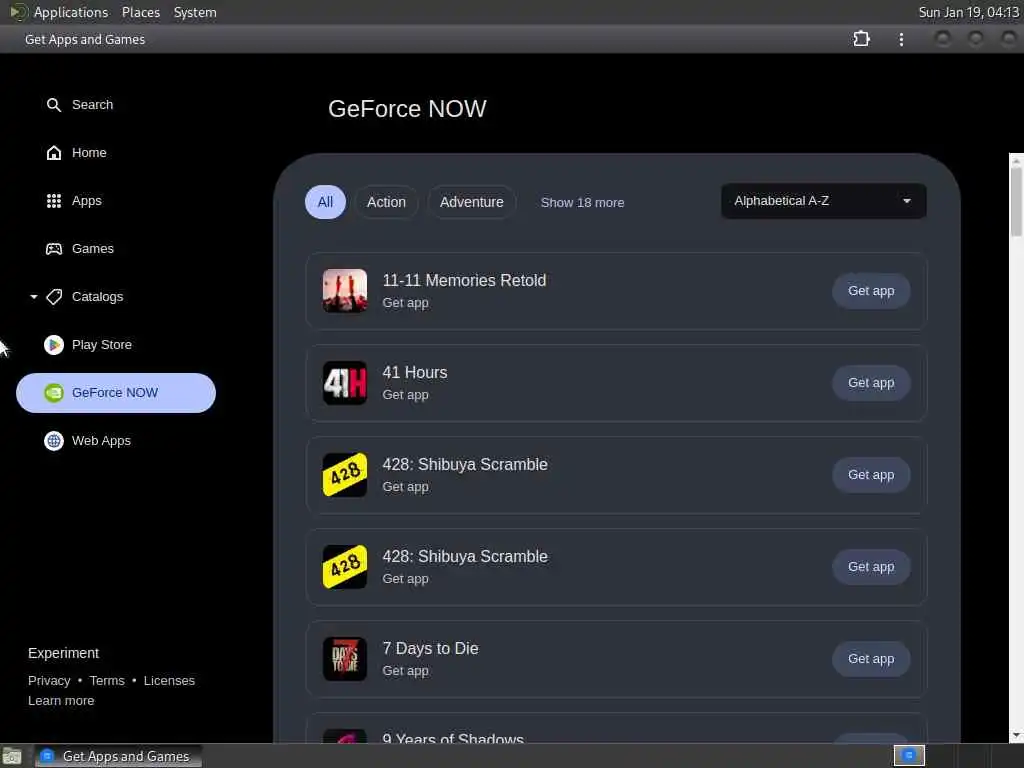Click the clock showing Sun Jan 19
The width and height of the screenshot is (1024, 768).
pyautogui.click(x=968, y=12)
